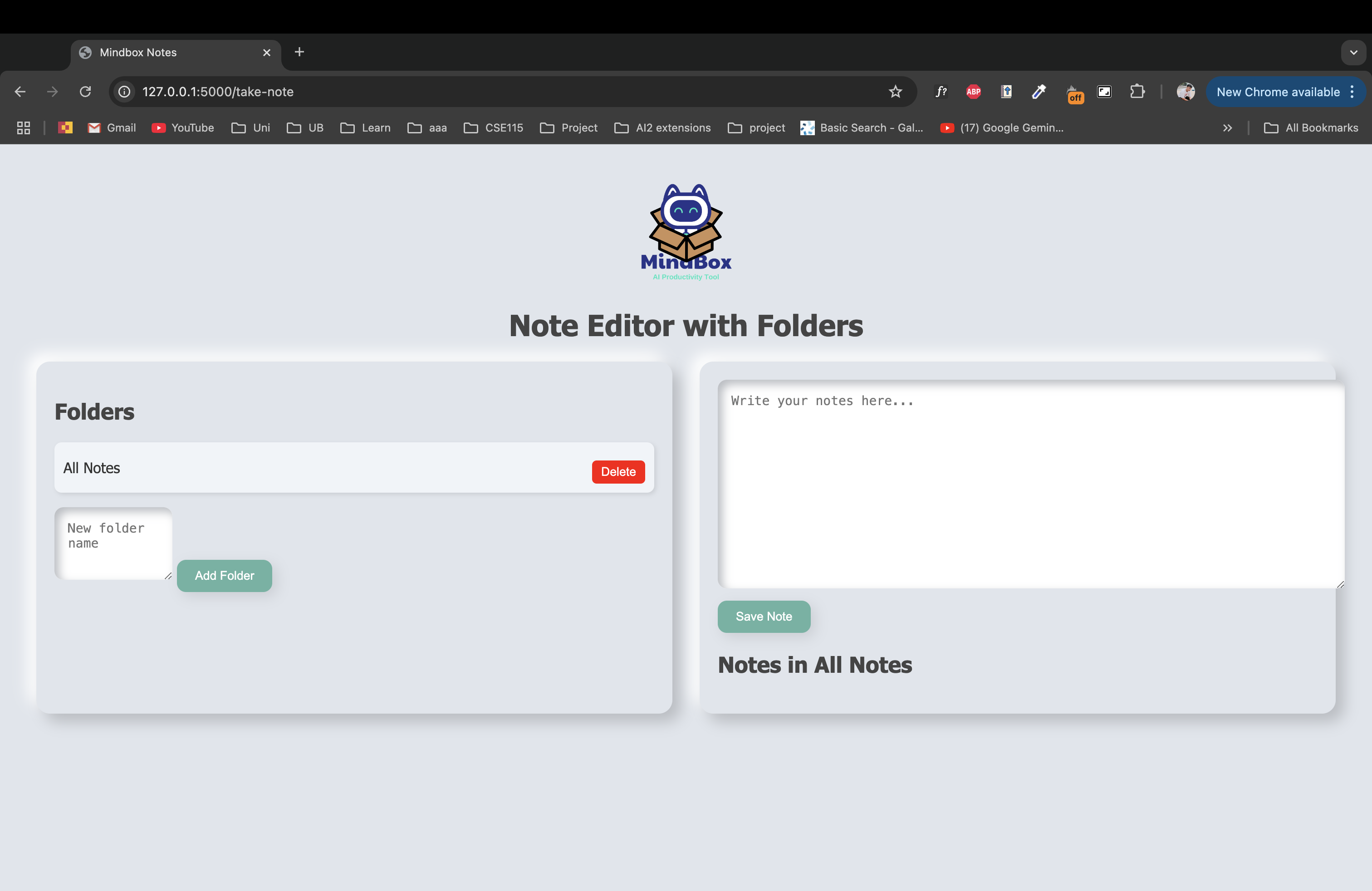The width and height of the screenshot is (1372, 891).
Task: Open the AdBlock Plus extension icon
Action: 974,92
